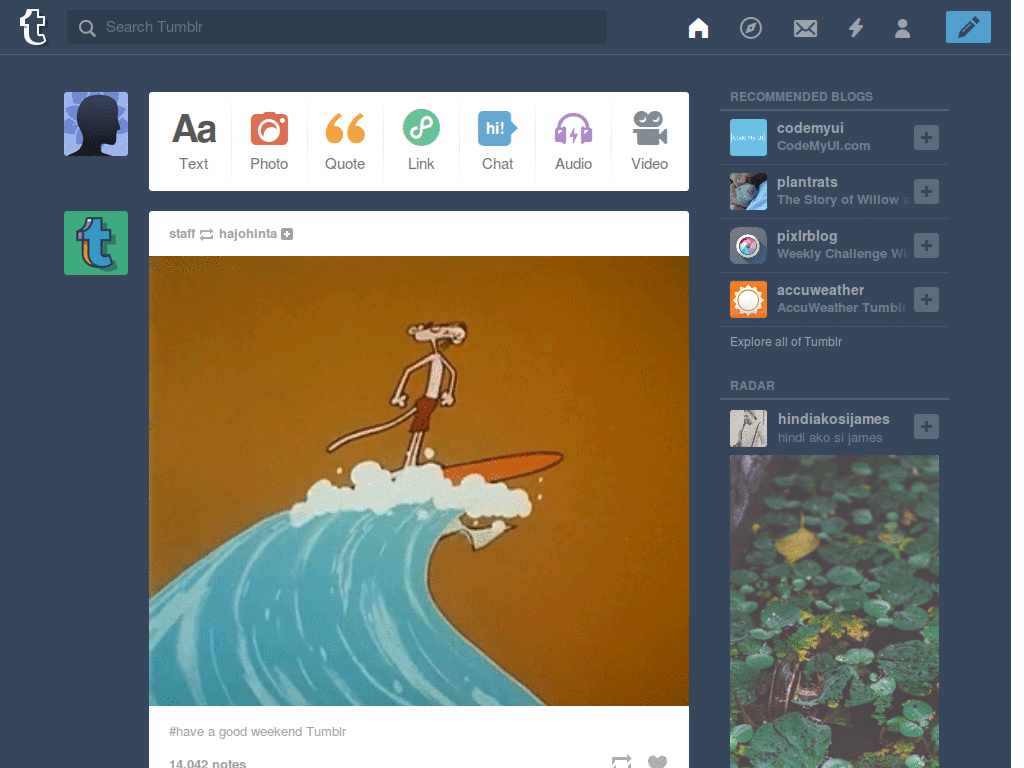Open the plantrats recommended blog
This screenshot has width=1024, height=768.
[x=807, y=182]
